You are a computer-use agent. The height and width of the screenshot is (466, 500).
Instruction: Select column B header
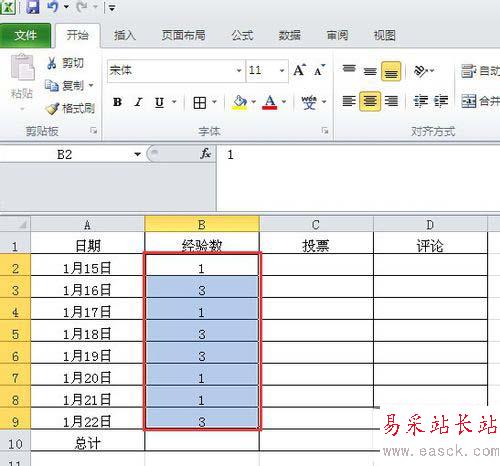click(x=202, y=224)
